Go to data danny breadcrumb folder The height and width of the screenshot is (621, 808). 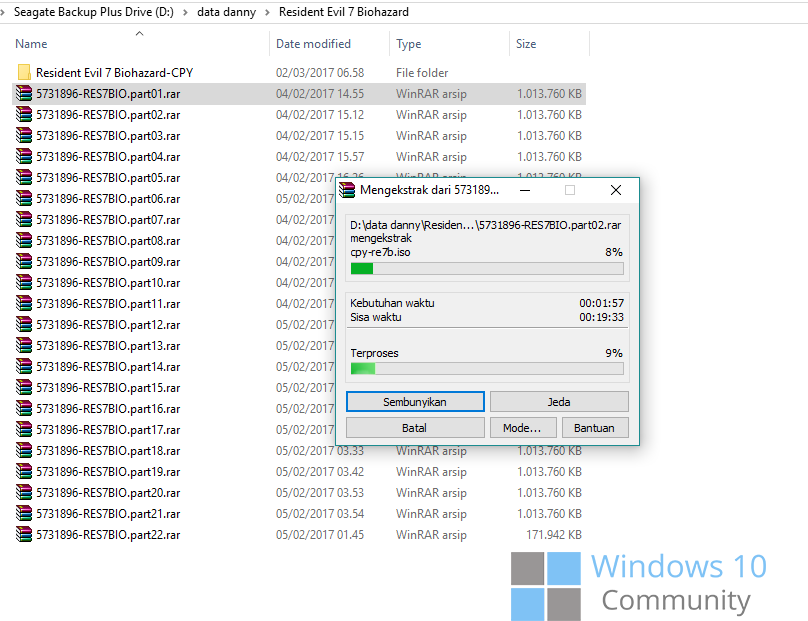pyautogui.click(x=226, y=12)
